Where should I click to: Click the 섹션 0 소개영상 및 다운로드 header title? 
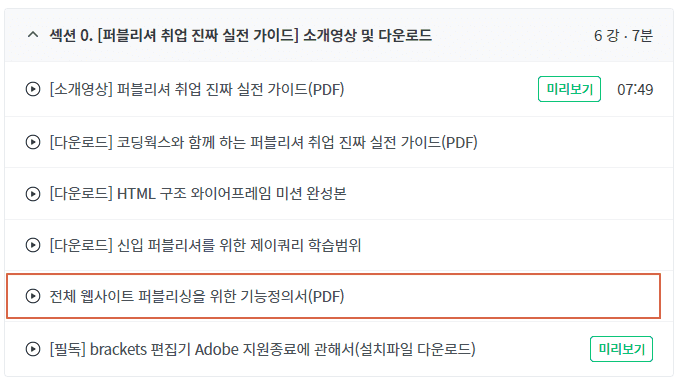(x=240, y=35)
